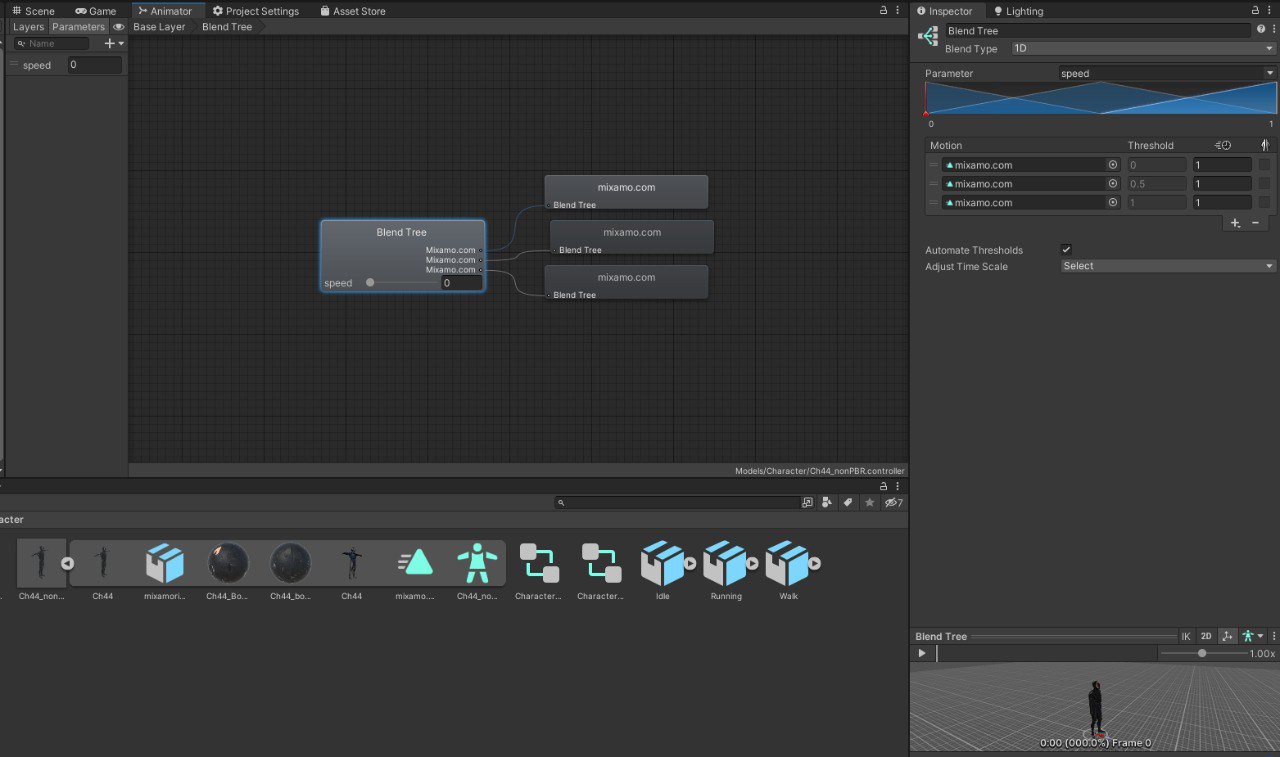
Task: Switch to the Lighting tab
Action: click(x=1018, y=11)
